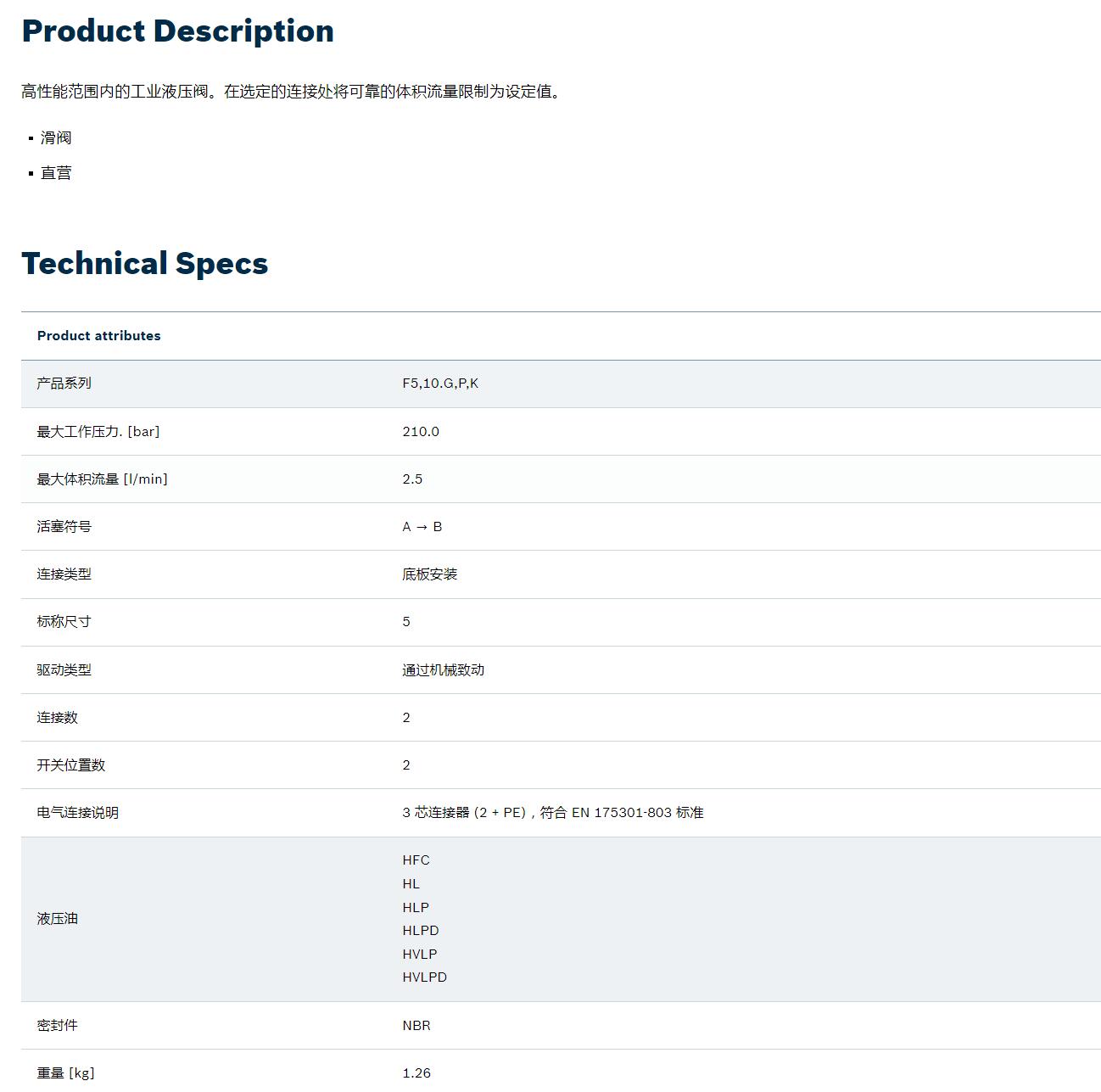Select the 滑阀 bullet item
1101x1092 pixels.
click(x=56, y=138)
